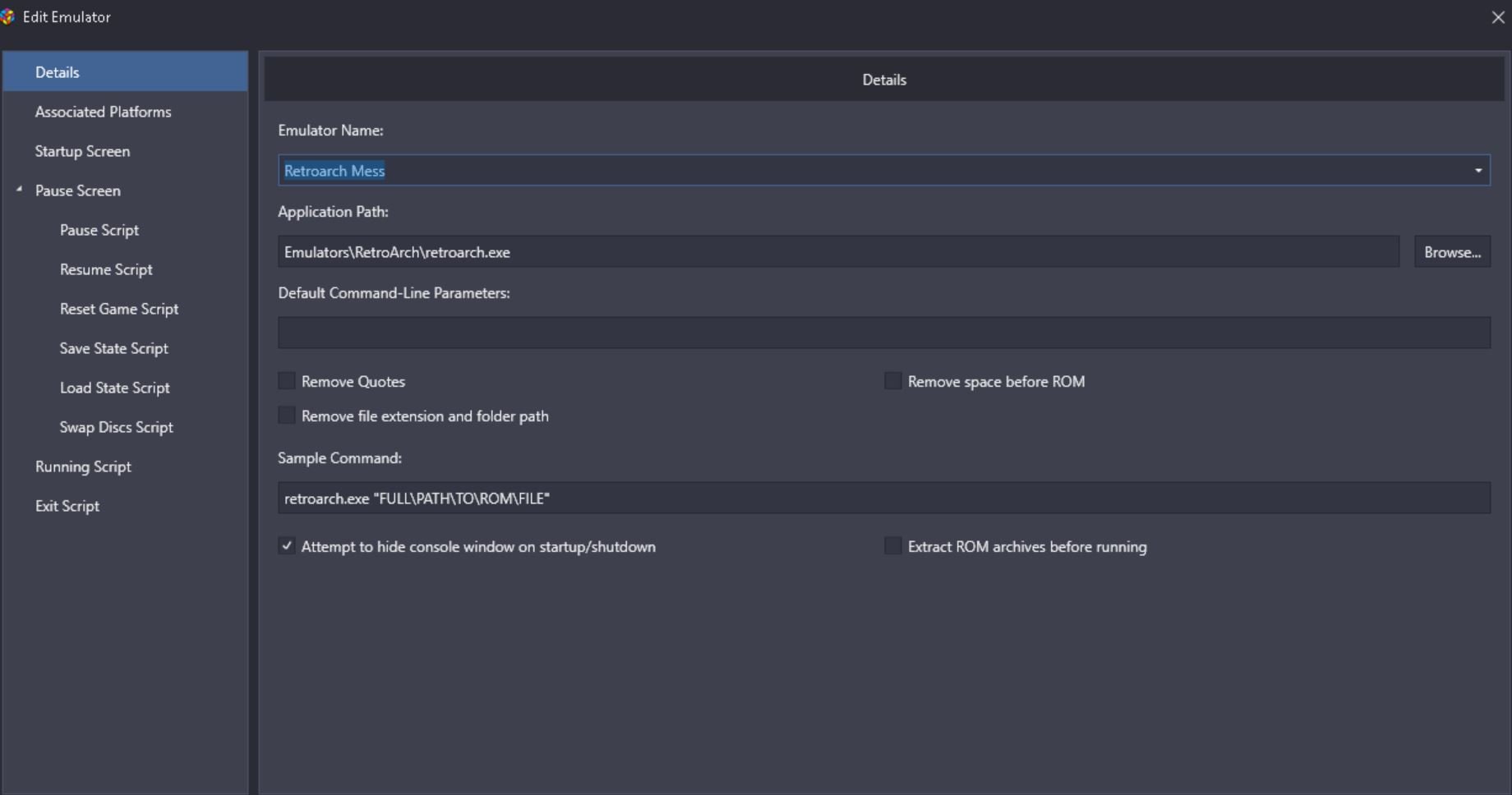The height and width of the screenshot is (795, 1512).
Task: Click the Details panel header
Action: tap(884, 80)
